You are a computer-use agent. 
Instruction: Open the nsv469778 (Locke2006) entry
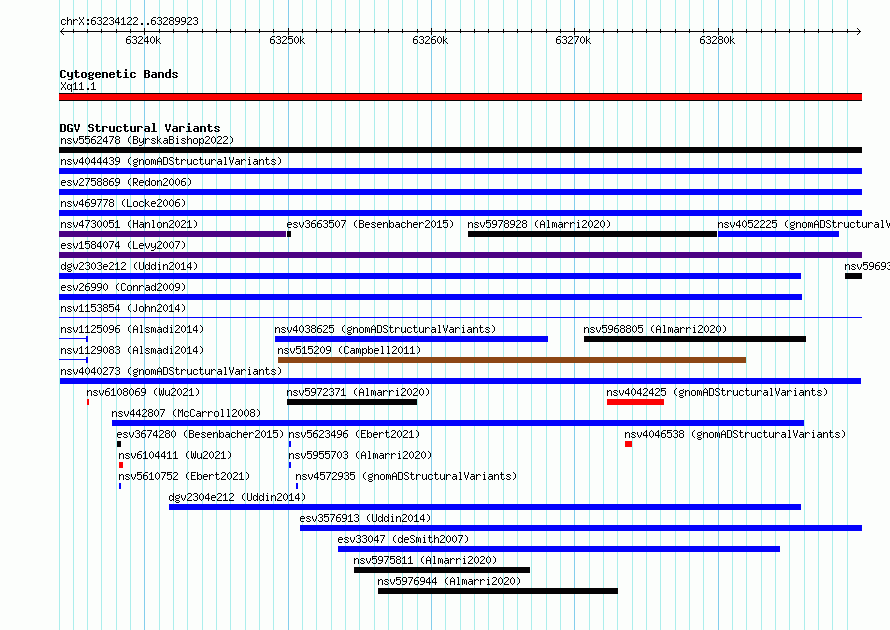pos(123,203)
